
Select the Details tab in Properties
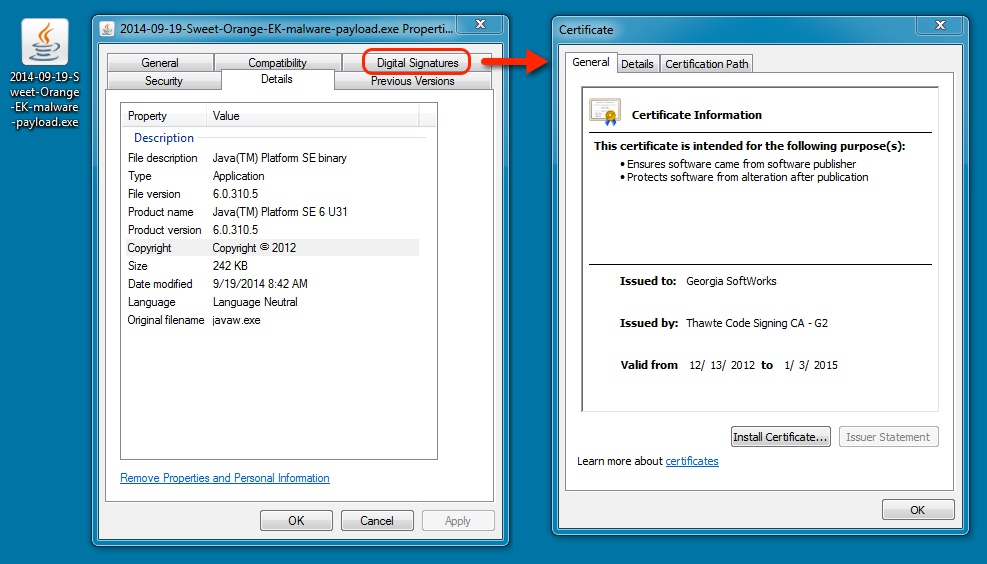[x=277, y=79]
